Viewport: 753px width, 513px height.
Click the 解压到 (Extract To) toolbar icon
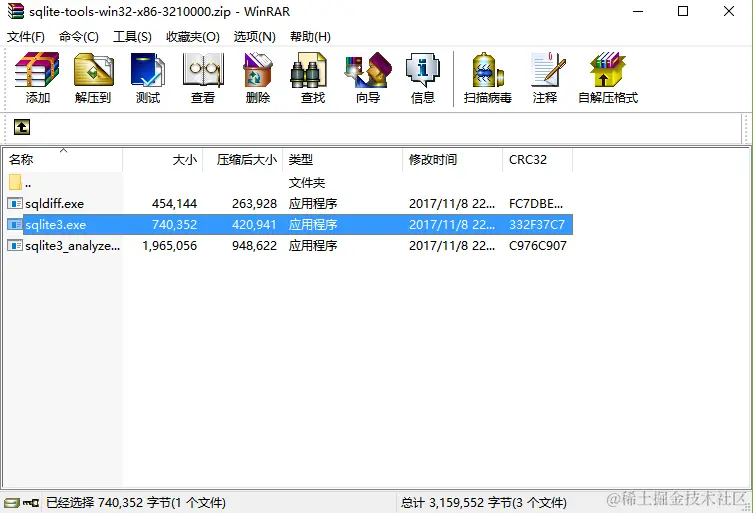[x=93, y=71]
